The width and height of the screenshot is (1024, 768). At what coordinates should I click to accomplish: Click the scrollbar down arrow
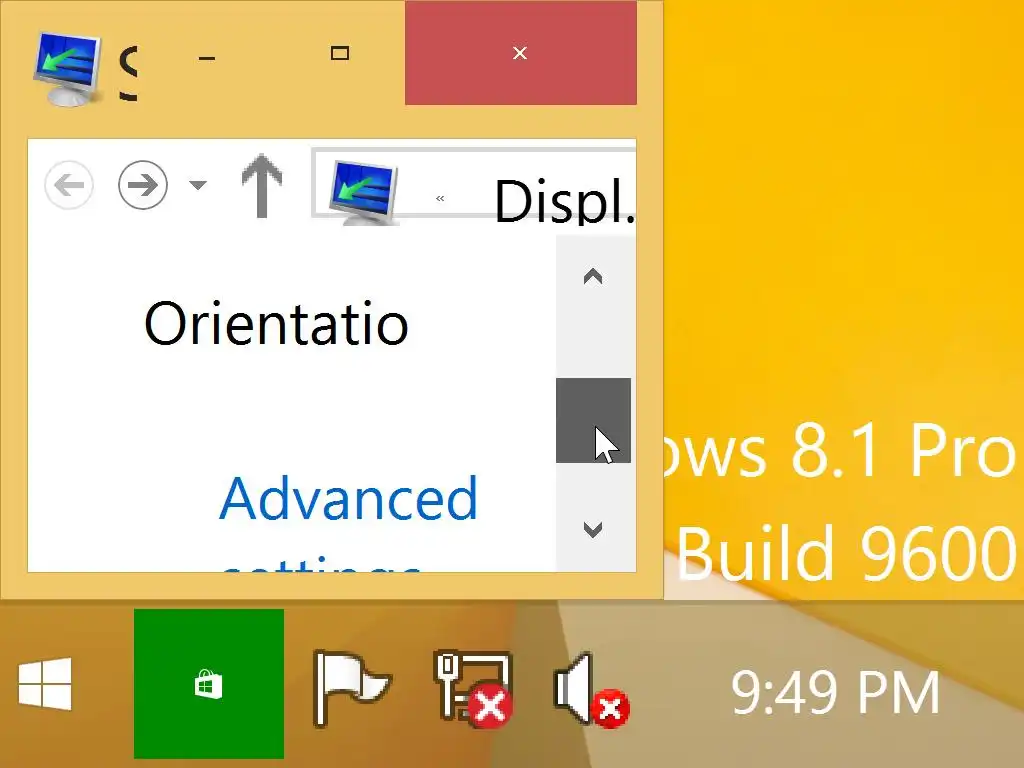593,529
